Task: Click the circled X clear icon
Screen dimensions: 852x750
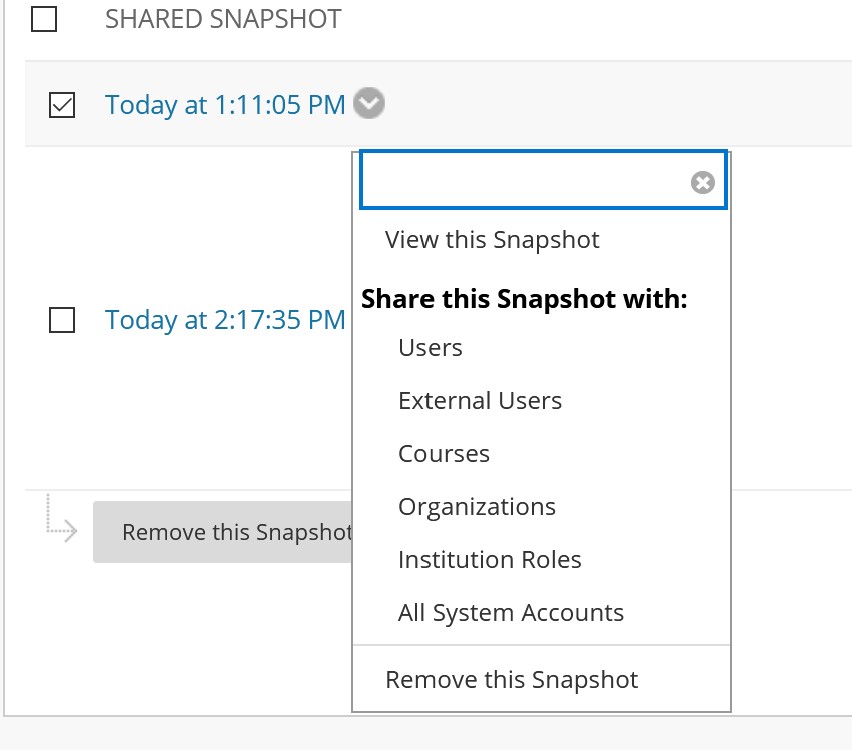Action: click(x=700, y=180)
